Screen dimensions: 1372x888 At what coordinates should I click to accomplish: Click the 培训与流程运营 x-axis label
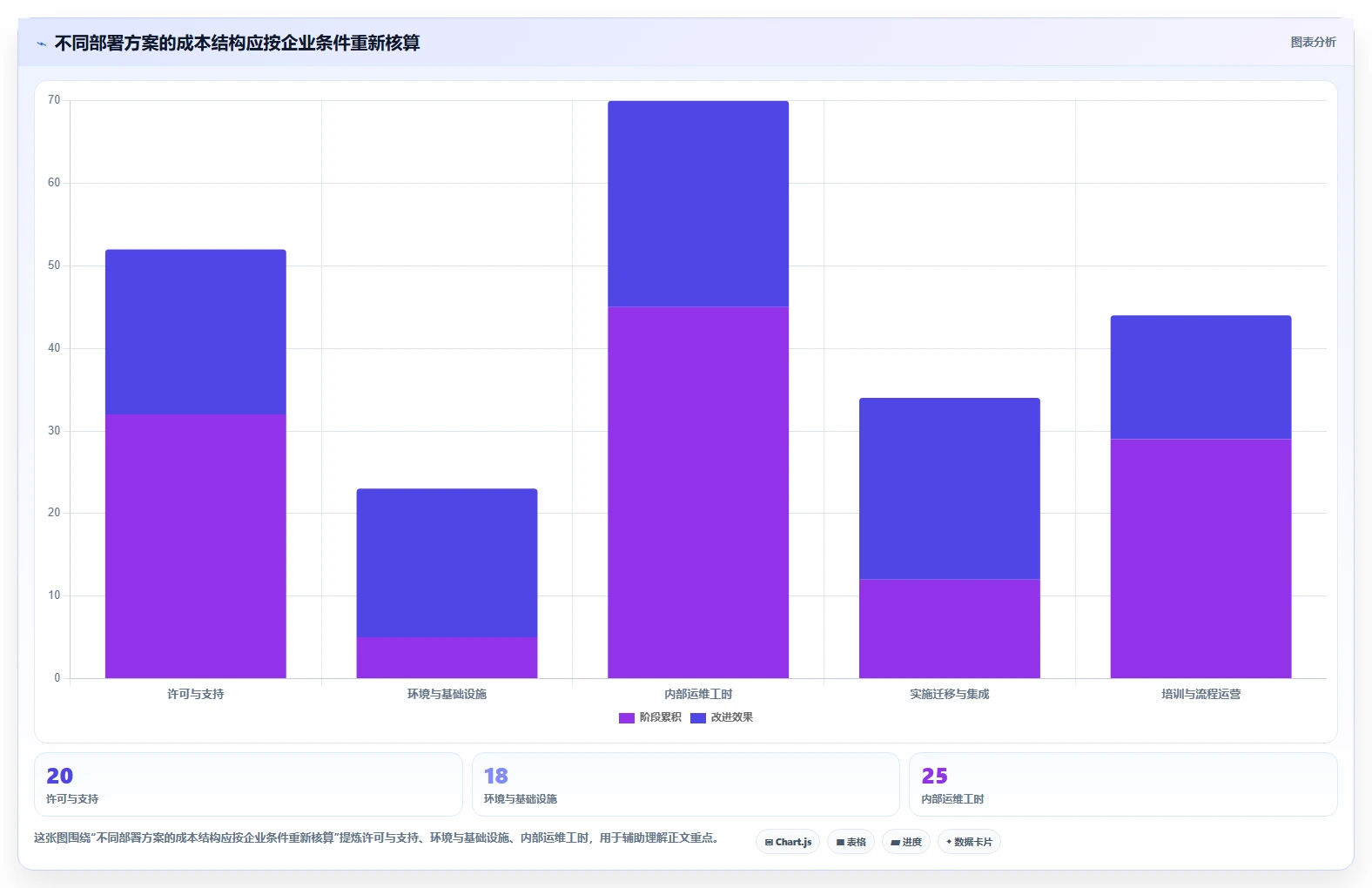coord(1201,694)
